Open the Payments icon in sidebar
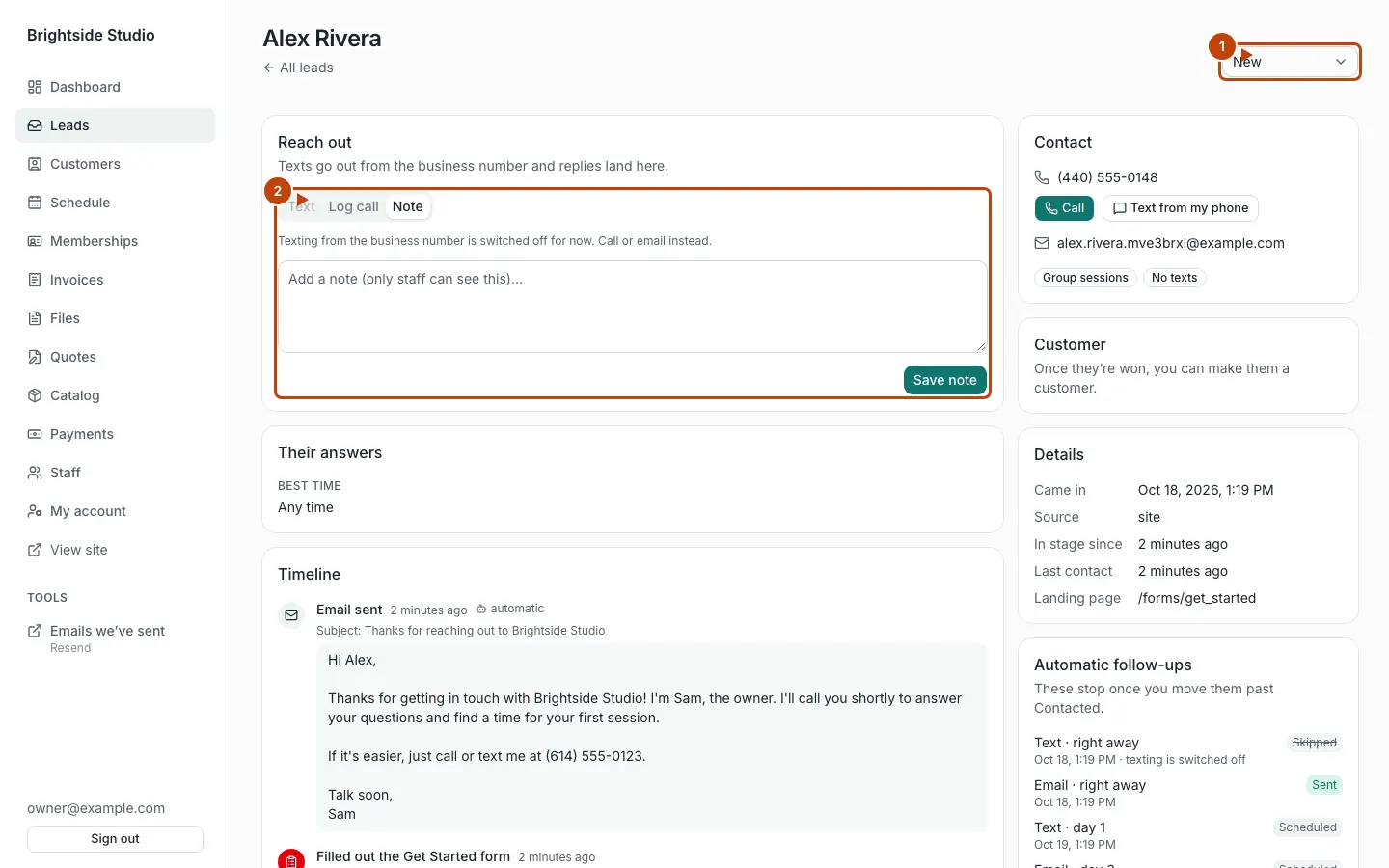This screenshot has height=868, width=1389. click(35, 434)
